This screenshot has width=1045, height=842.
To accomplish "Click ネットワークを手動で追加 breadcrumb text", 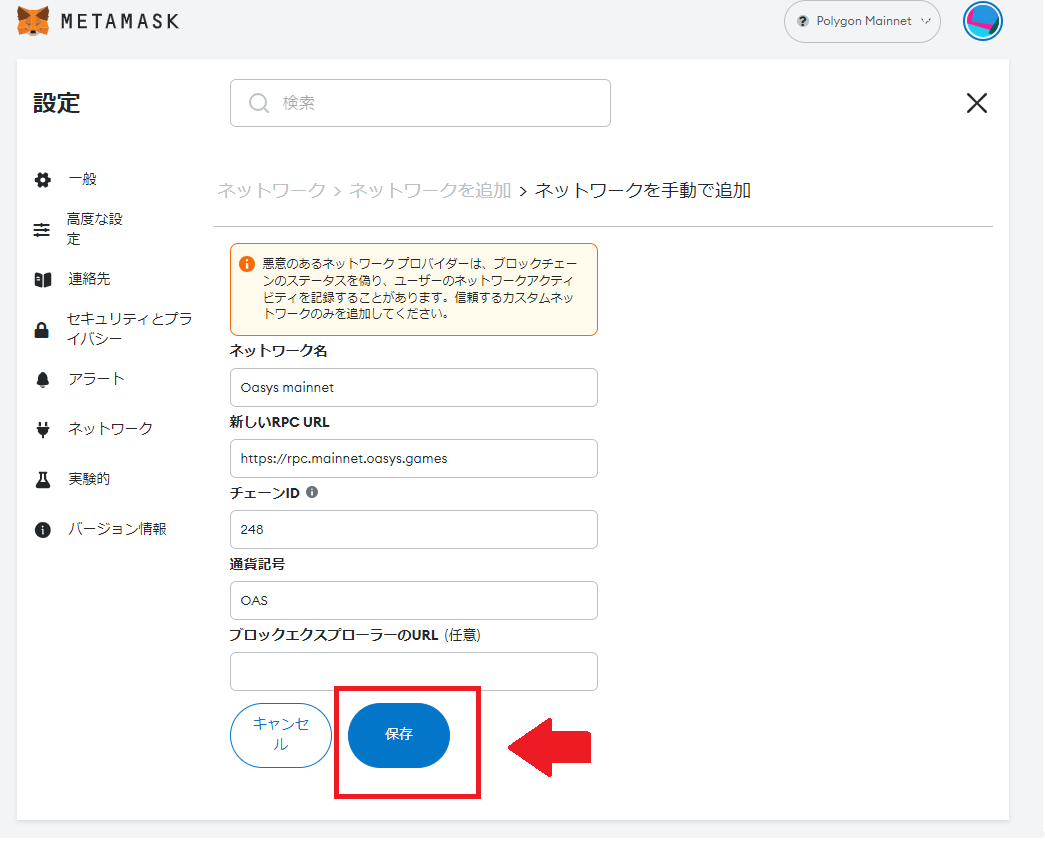I will (x=642, y=191).
